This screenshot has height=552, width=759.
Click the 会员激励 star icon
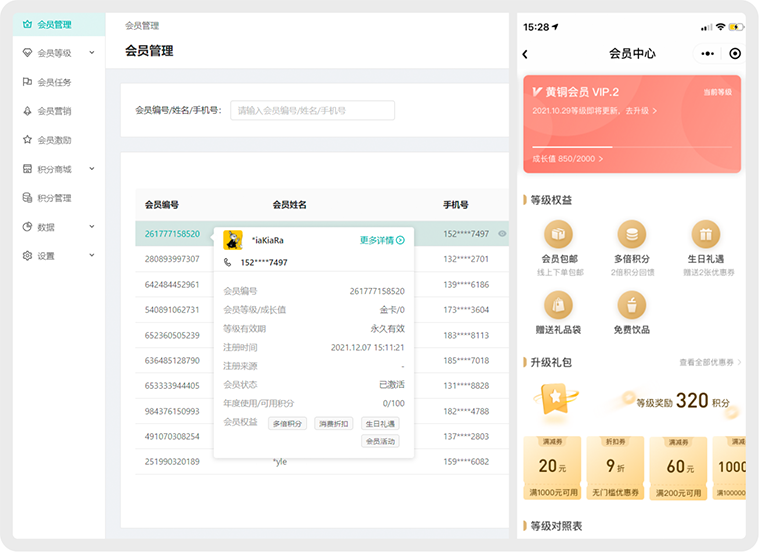click(28, 139)
